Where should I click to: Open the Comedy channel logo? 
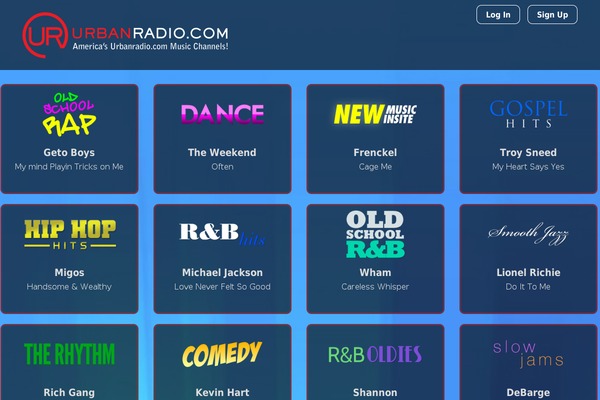(222, 354)
